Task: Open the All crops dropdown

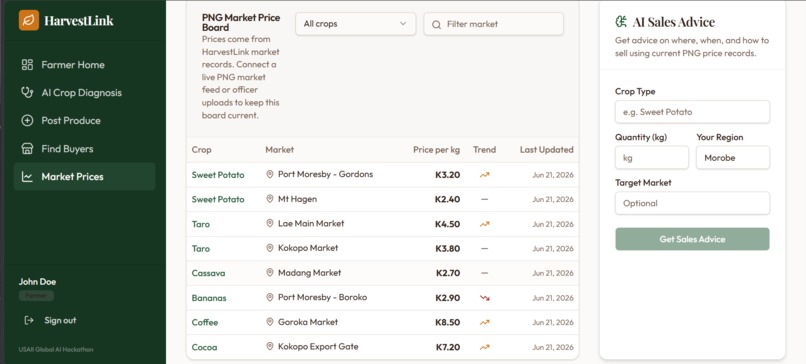Action: pyautogui.click(x=355, y=24)
